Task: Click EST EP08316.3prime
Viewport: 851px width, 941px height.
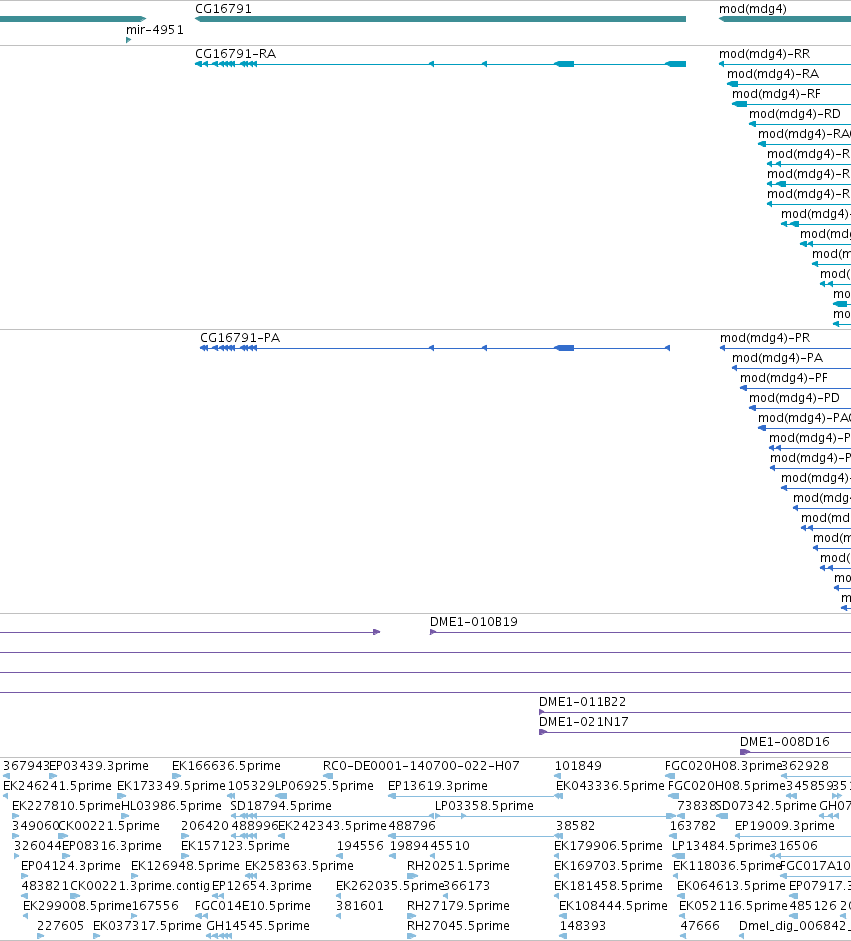Action: [112, 846]
